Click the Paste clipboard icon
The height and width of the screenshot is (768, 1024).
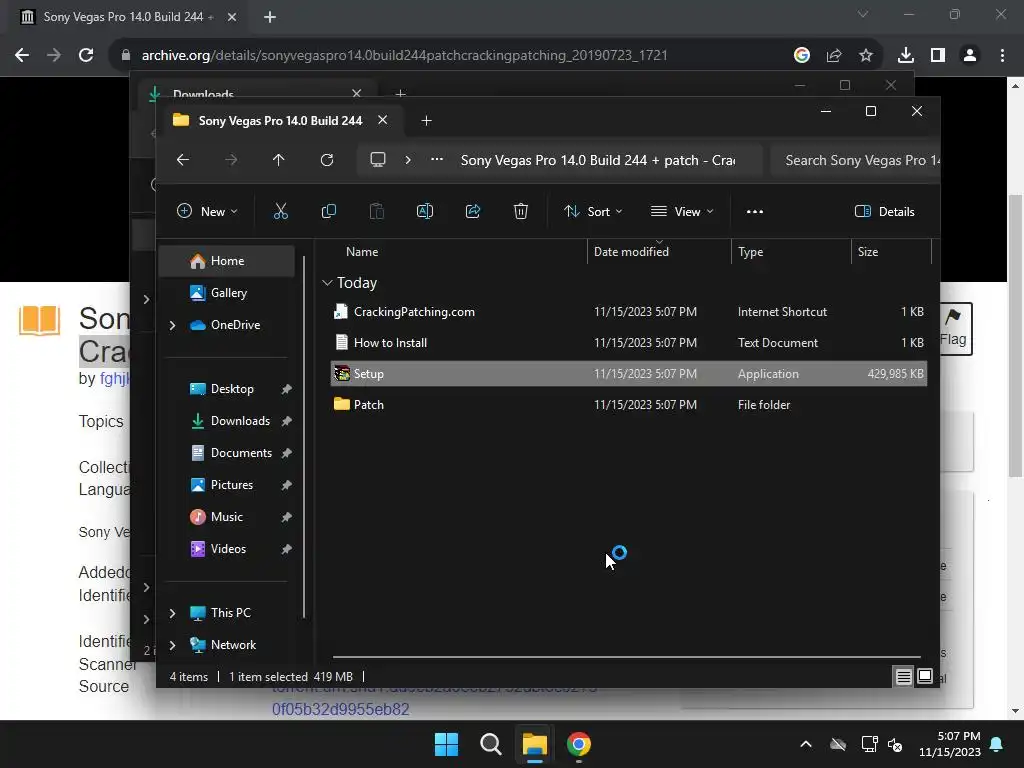coord(377,211)
